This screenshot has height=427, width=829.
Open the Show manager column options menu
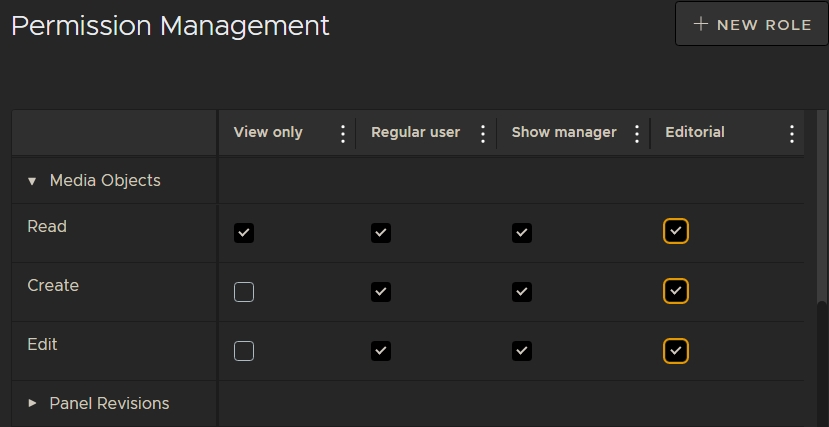click(x=637, y=134)
